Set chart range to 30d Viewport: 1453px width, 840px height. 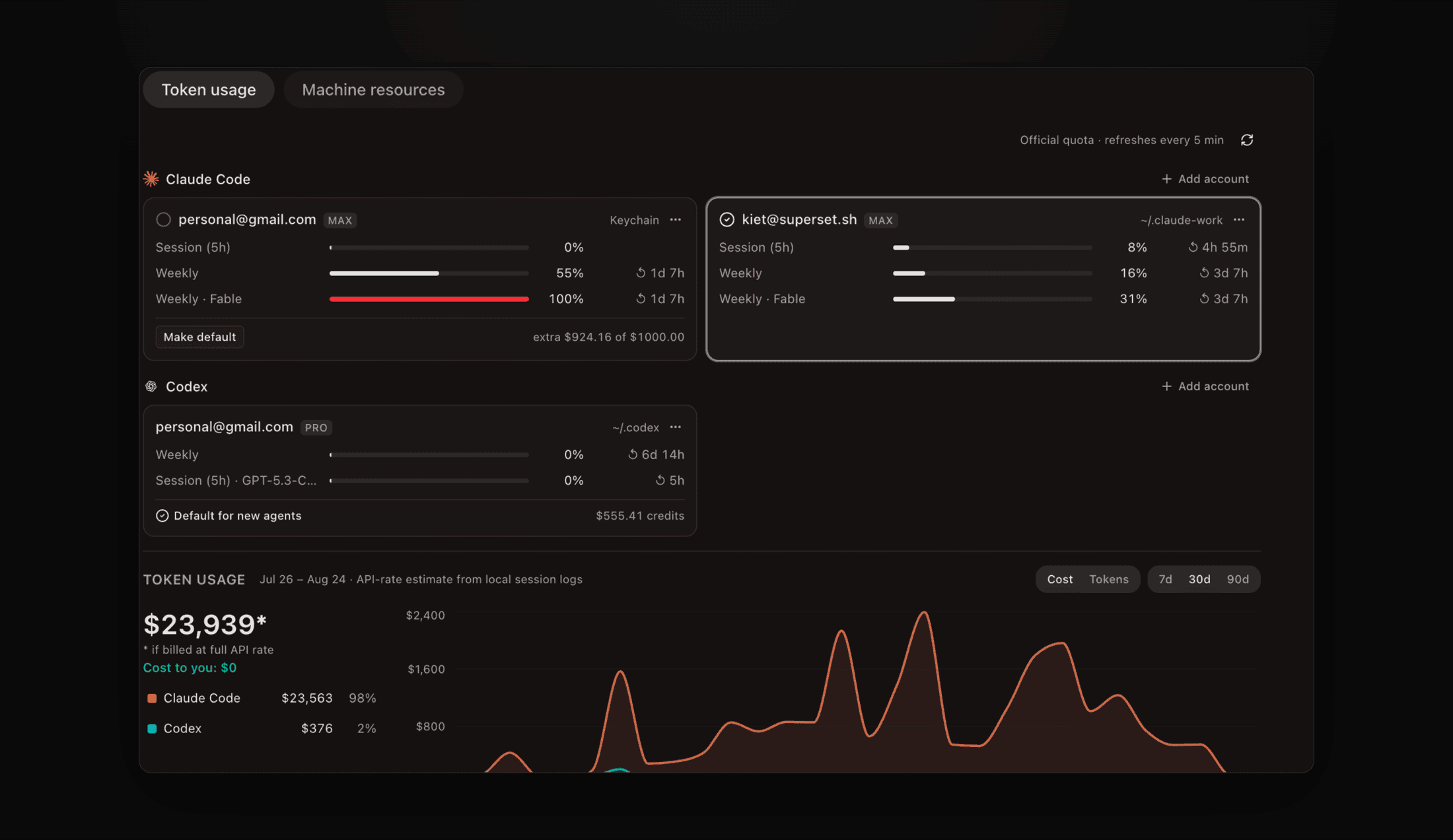[x=1199, y=579]
